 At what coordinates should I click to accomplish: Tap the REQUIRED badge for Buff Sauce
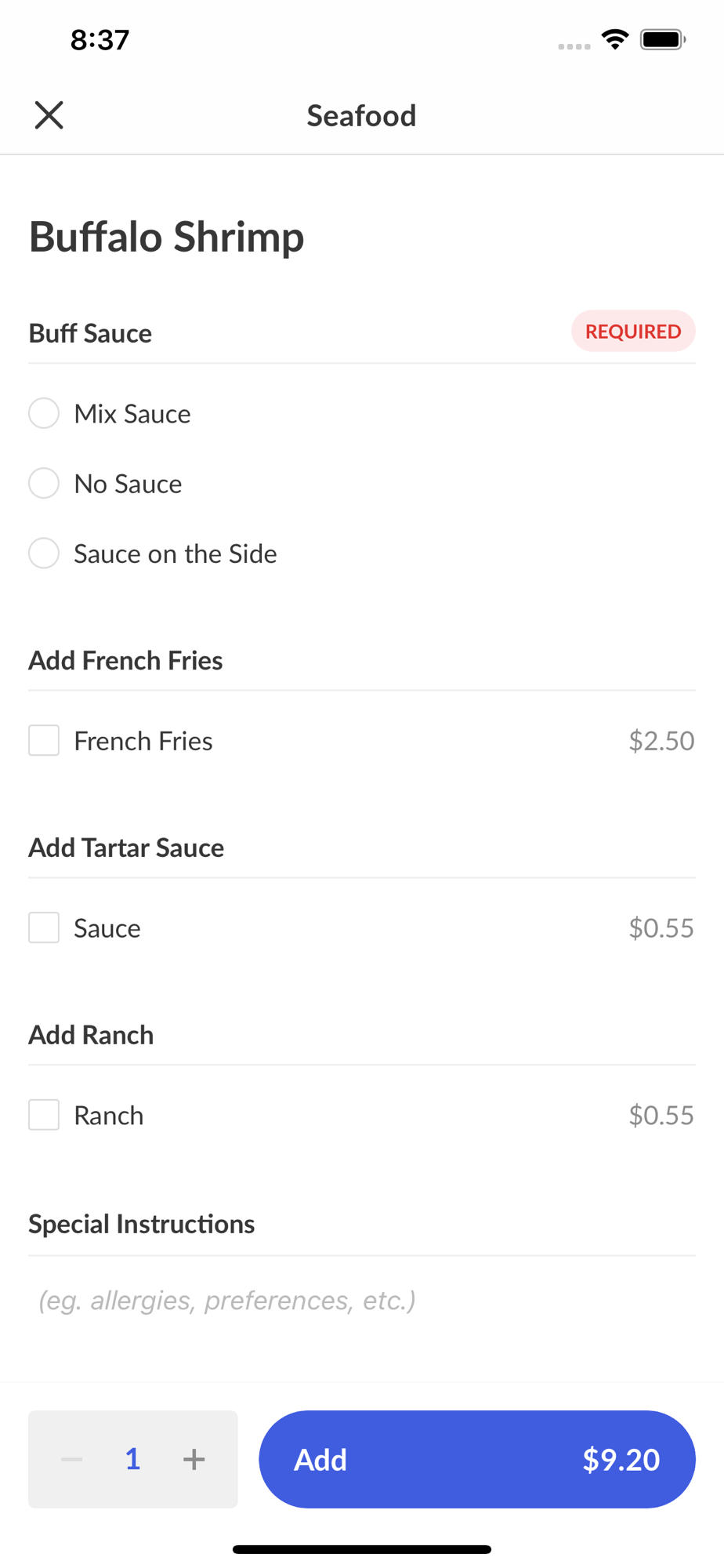(633, 332)
